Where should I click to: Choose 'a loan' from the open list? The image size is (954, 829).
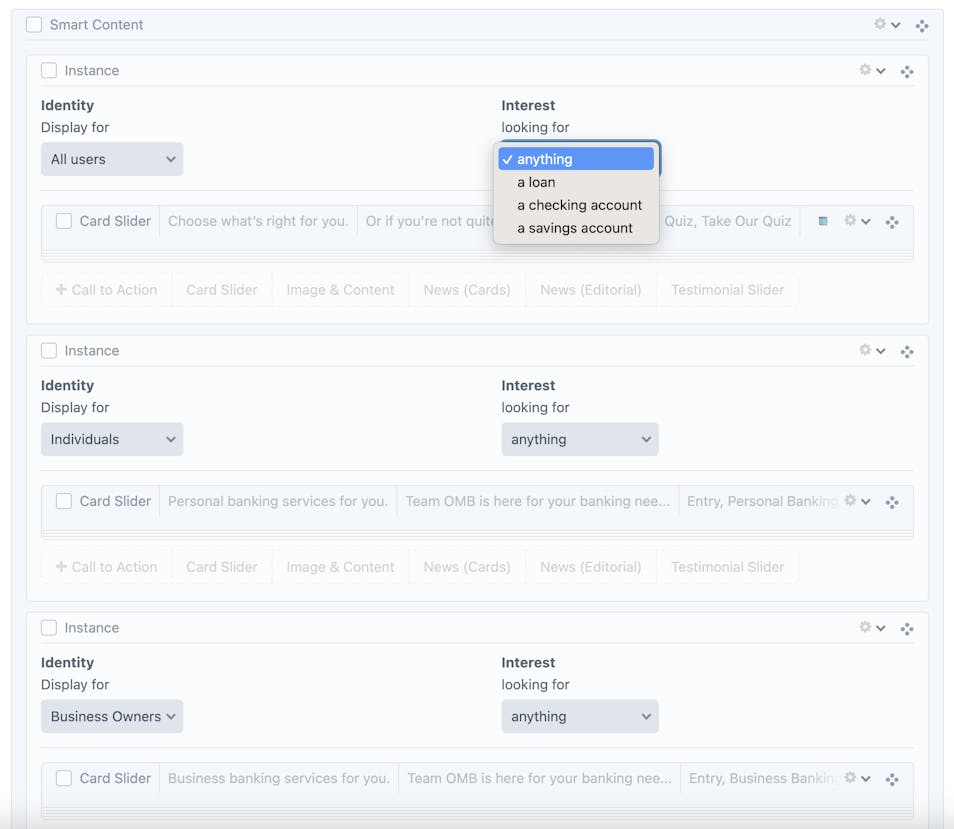coord(536,182)
